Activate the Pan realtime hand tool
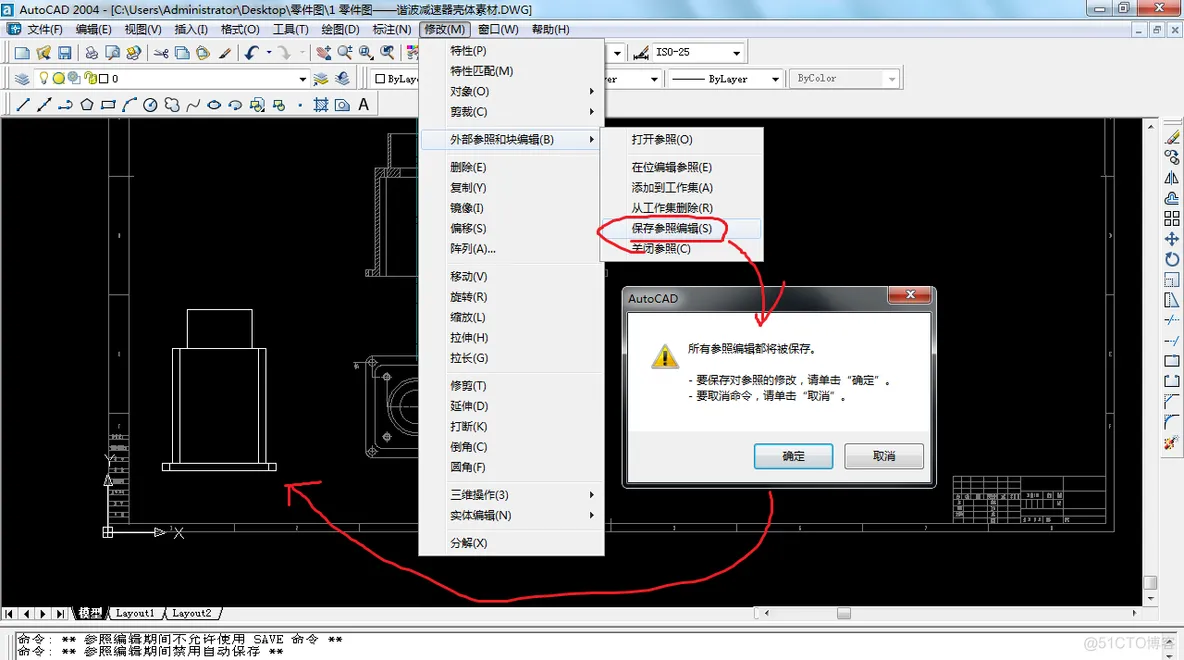1184x660 pixels. click(323, 53)
